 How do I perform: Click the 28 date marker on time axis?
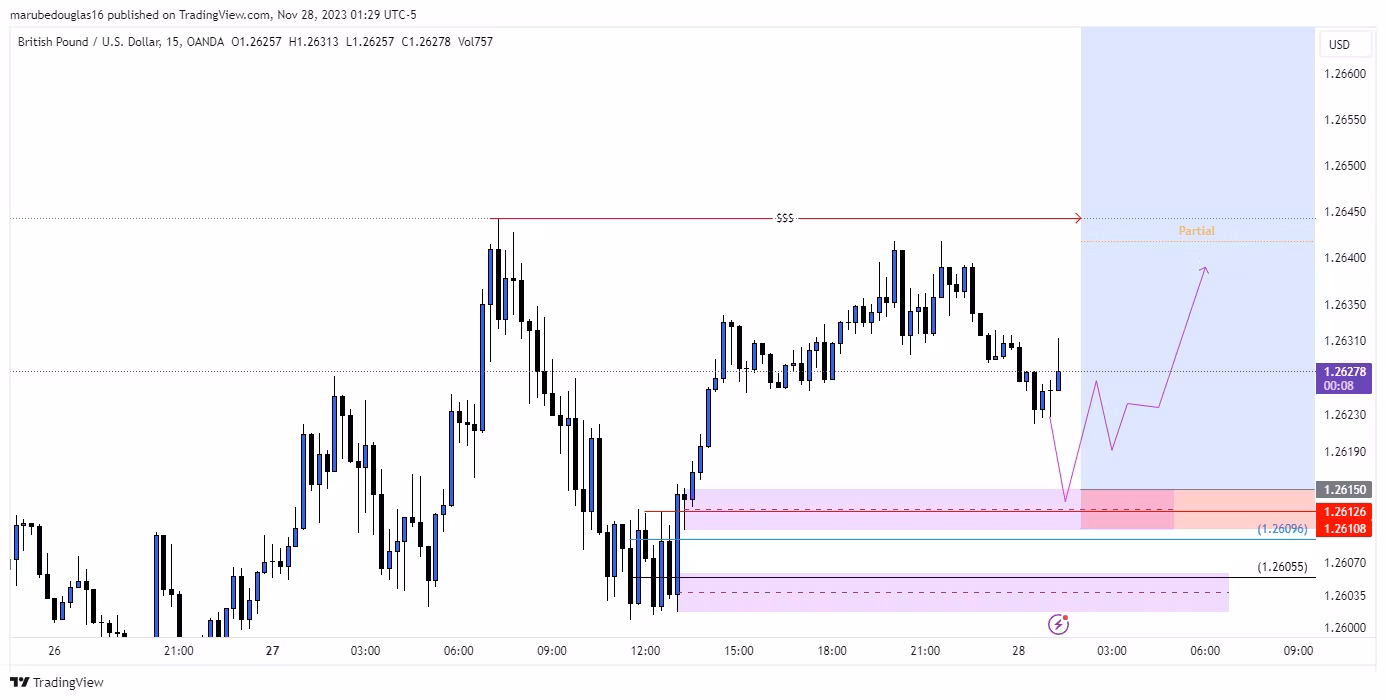pyautogui.click(x=1018, y=651)
